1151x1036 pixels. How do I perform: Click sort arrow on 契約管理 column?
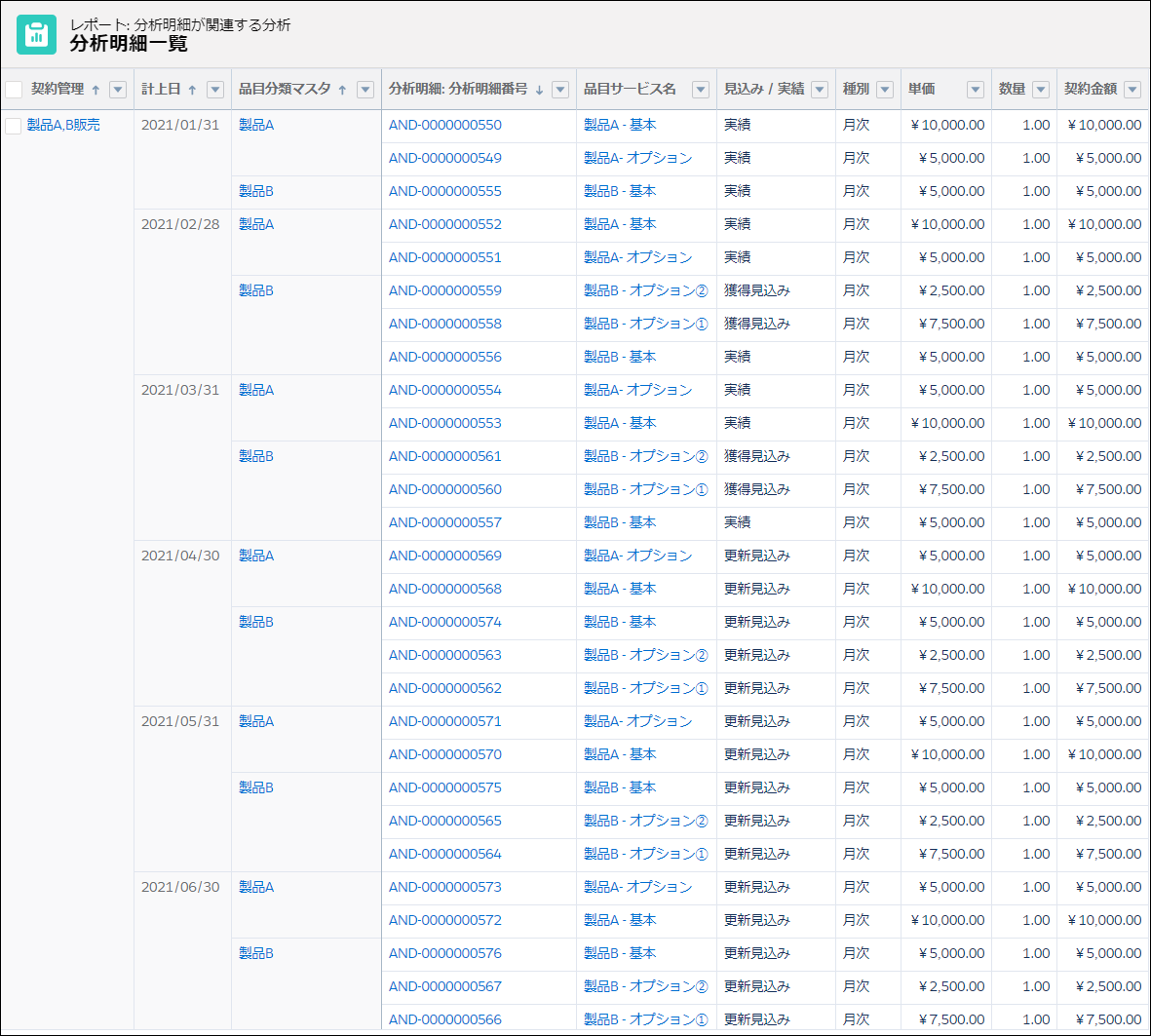[x=96, y=90]
